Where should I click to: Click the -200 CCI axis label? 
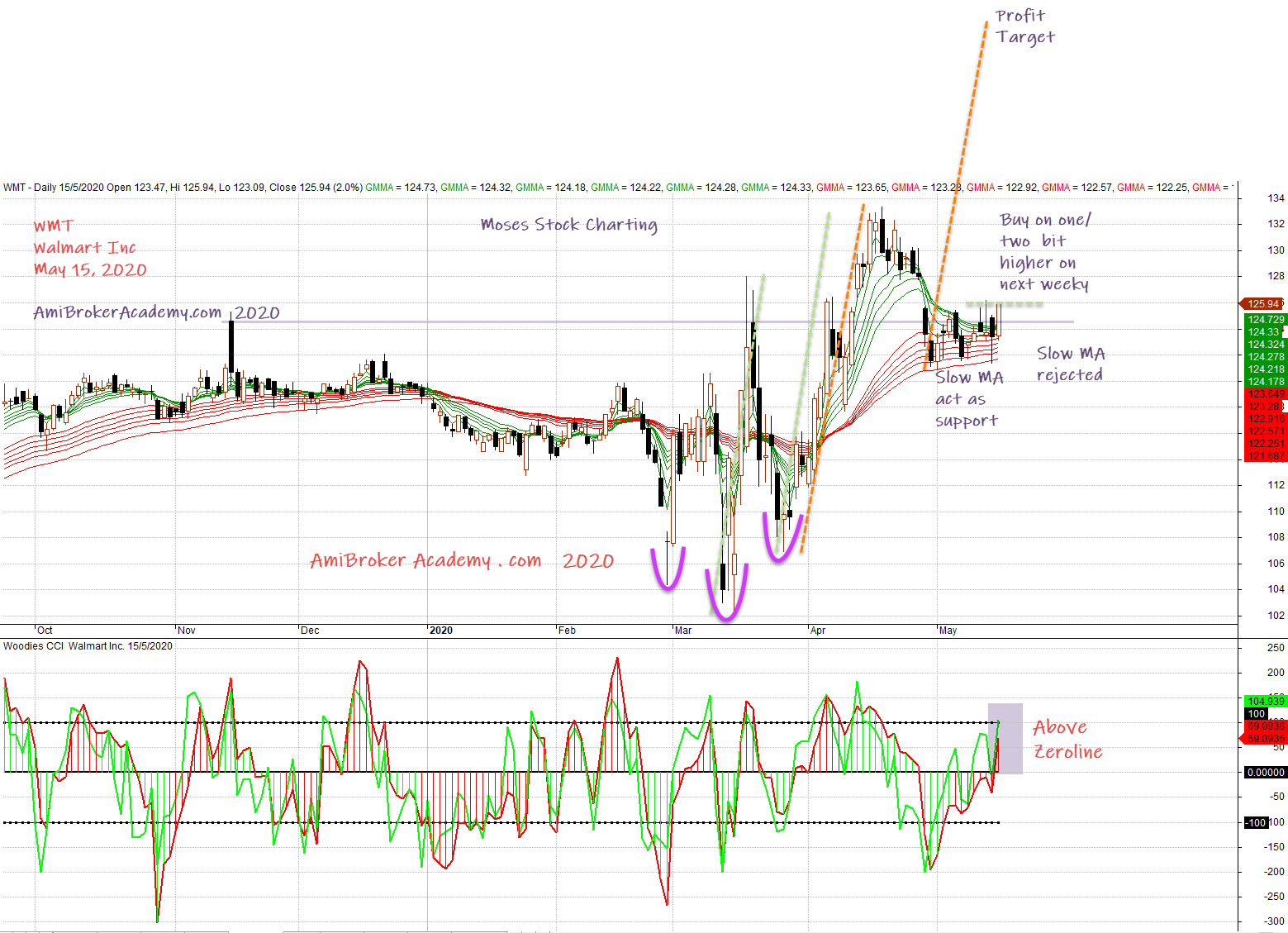coord(1275,872)
